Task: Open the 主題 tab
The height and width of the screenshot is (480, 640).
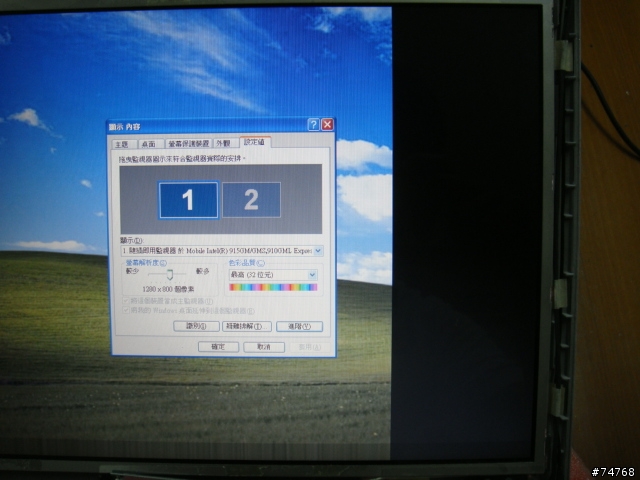Action: (123, 144)
